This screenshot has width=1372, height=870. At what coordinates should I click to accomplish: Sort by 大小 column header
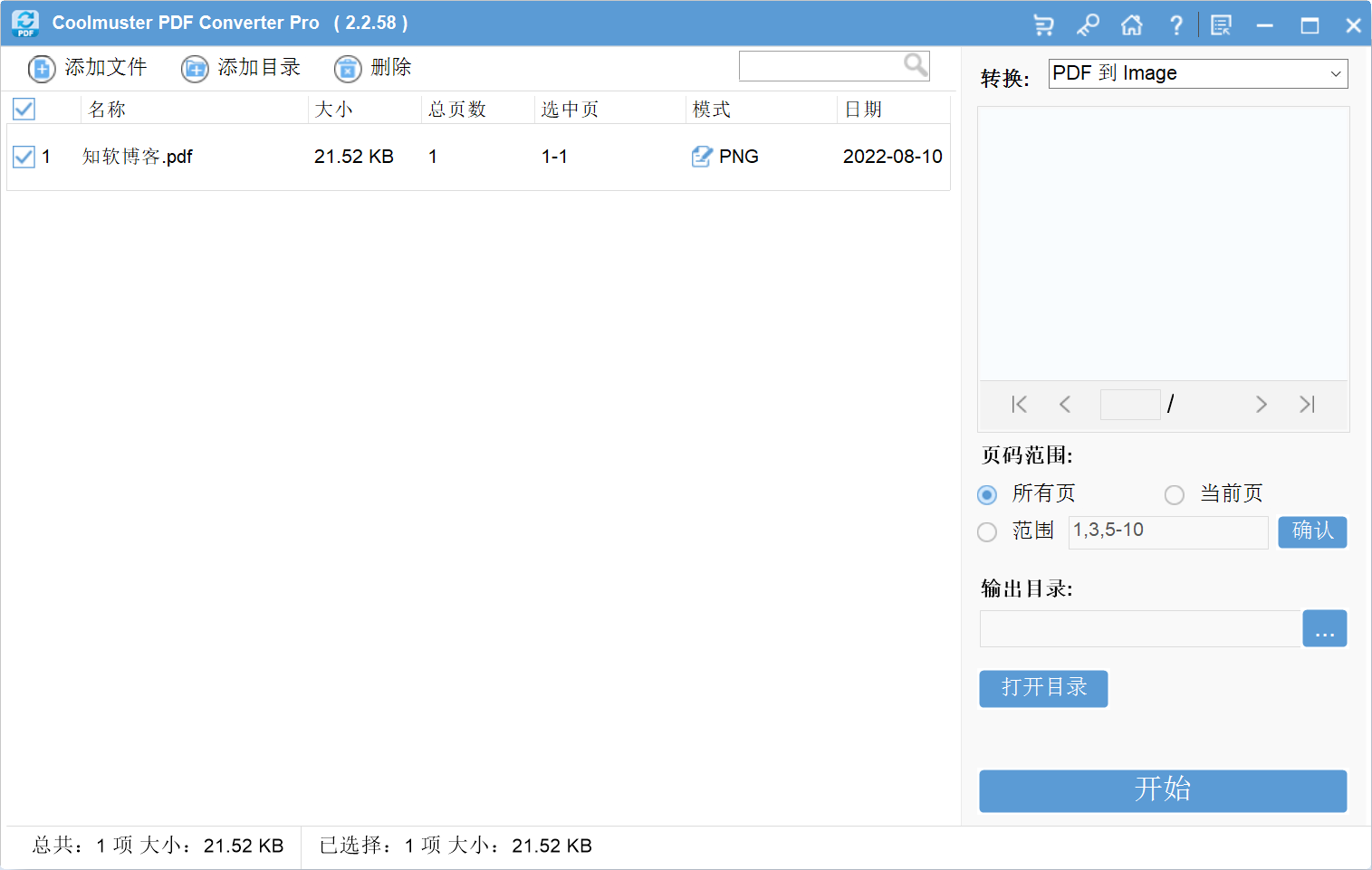tap(333, 110)
